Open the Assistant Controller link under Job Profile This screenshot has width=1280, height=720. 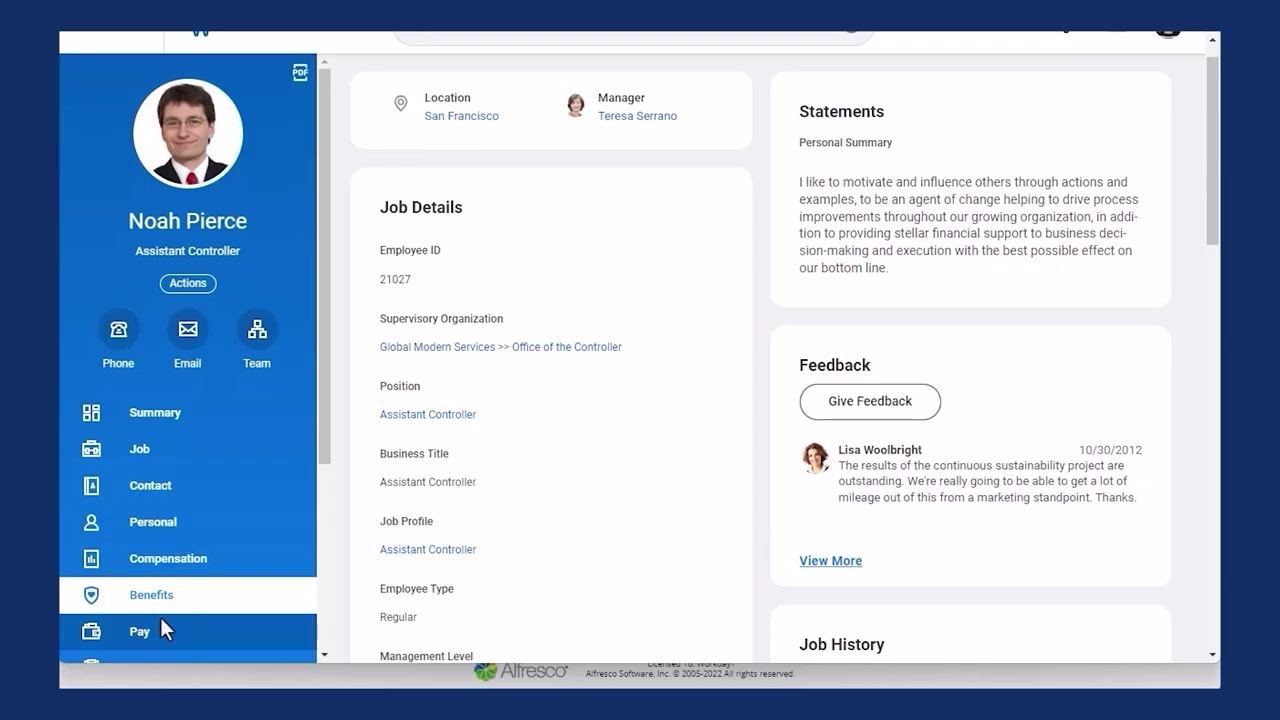click(x=428, y=549)
